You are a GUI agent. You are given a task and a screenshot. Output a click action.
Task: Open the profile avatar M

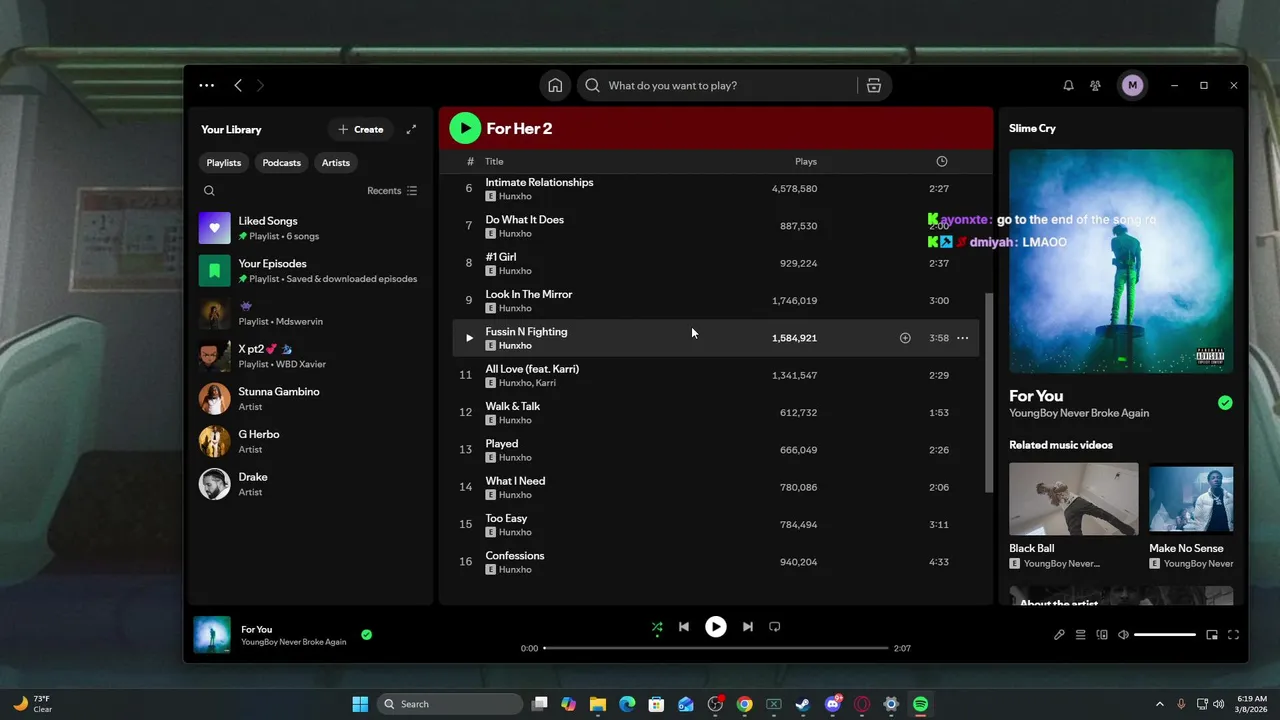coord(1132,86)
